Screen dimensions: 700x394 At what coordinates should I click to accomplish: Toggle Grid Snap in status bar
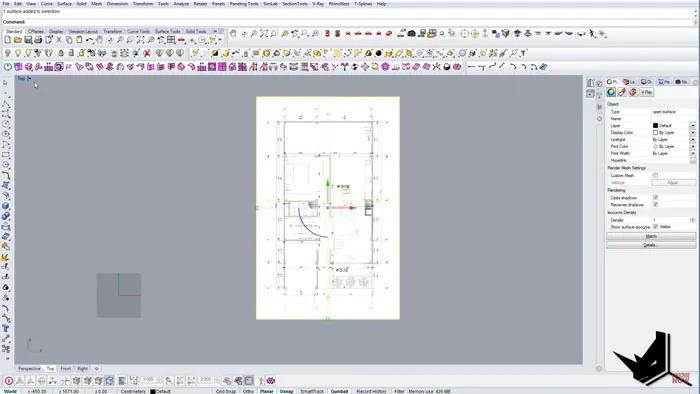pyautogui.click(x=226, y=391)
